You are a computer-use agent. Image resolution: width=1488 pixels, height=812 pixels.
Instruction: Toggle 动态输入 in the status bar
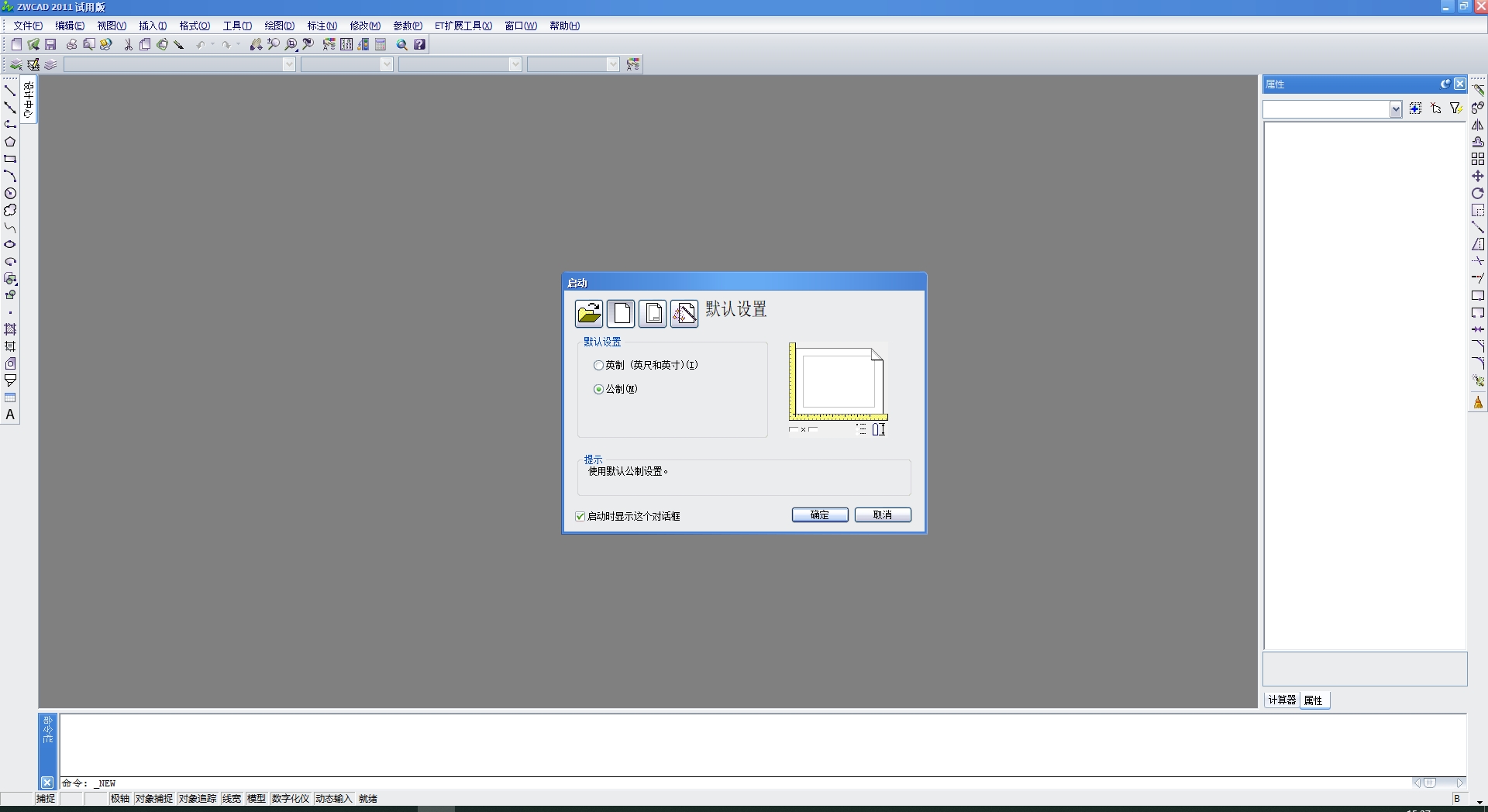pyautogui.click(x=333, y=798)
